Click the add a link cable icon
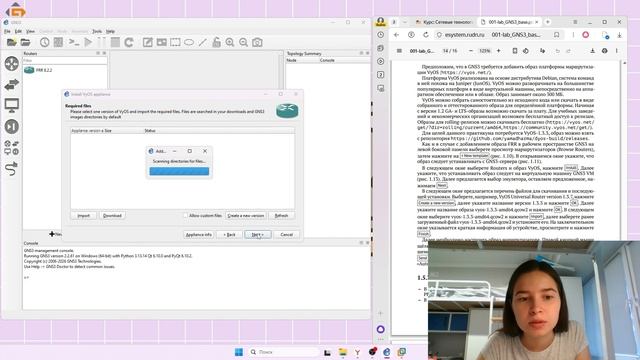This screenshot has width=640, height=360. click(11, 169)
